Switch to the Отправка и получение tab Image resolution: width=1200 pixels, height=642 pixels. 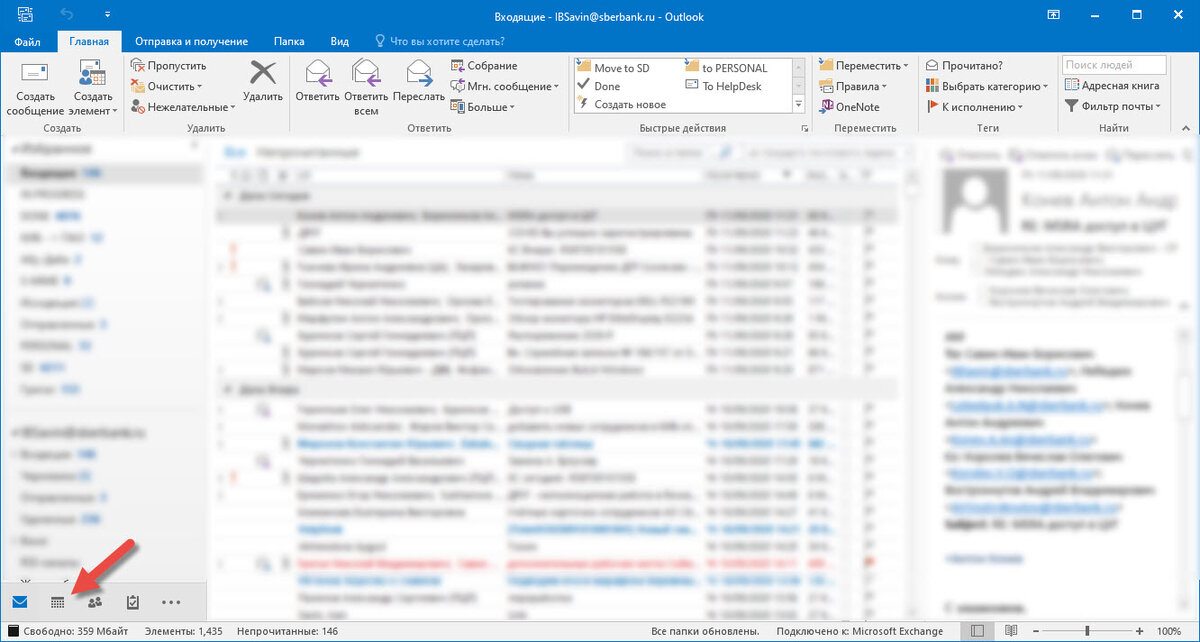tap(191, 41)
